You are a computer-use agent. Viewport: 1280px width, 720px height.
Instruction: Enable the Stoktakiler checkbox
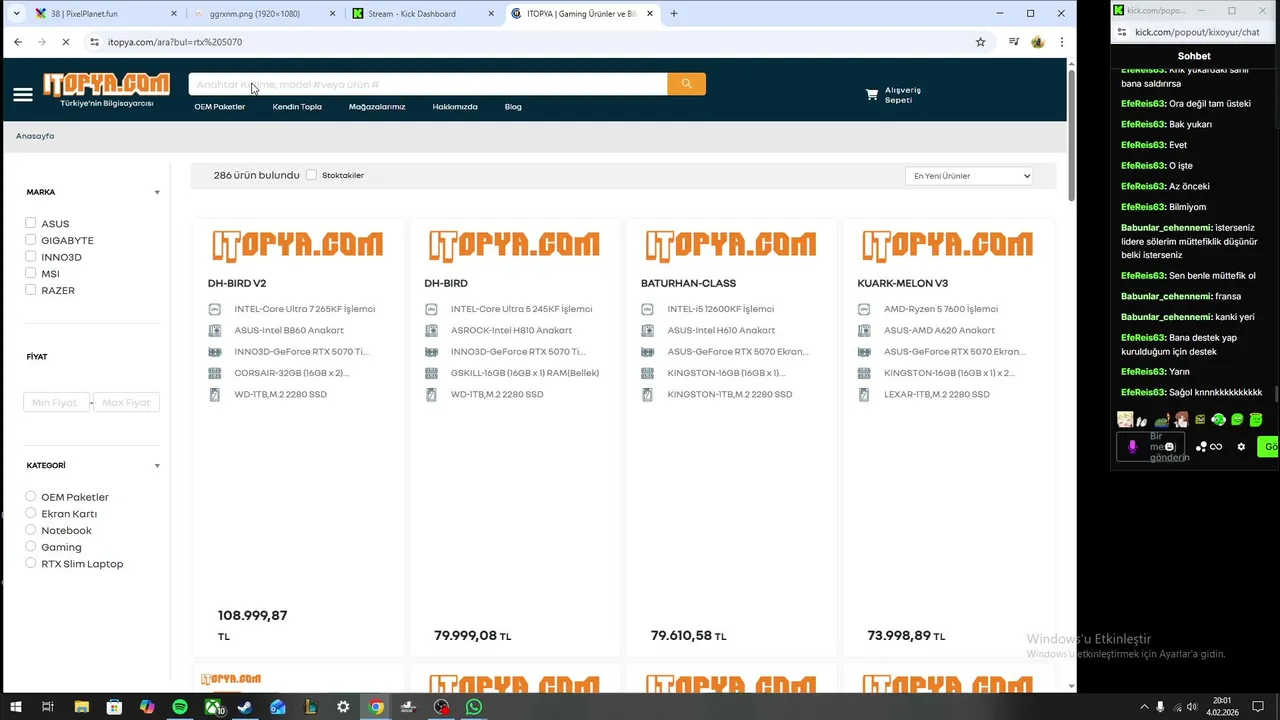coord(311,175)
